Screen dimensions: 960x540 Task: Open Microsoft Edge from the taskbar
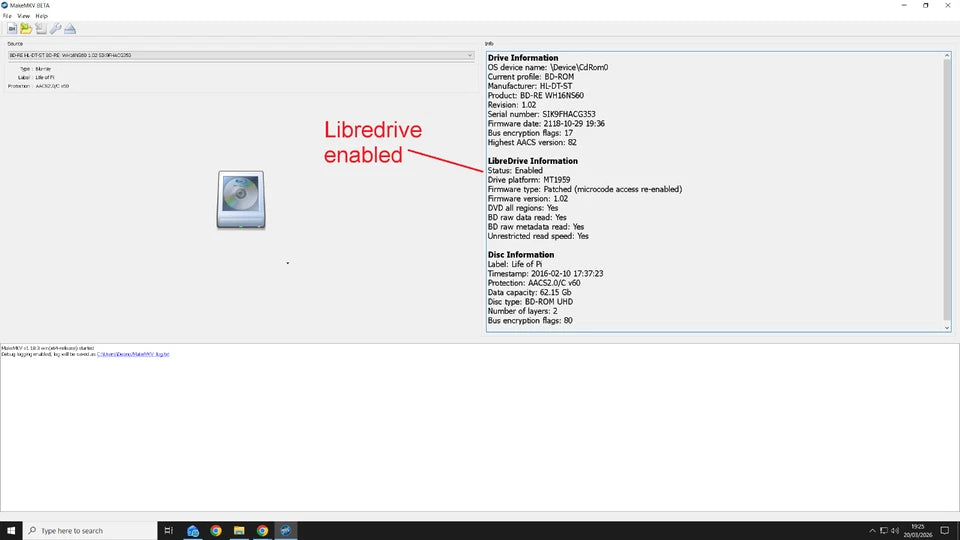point(193,530)
